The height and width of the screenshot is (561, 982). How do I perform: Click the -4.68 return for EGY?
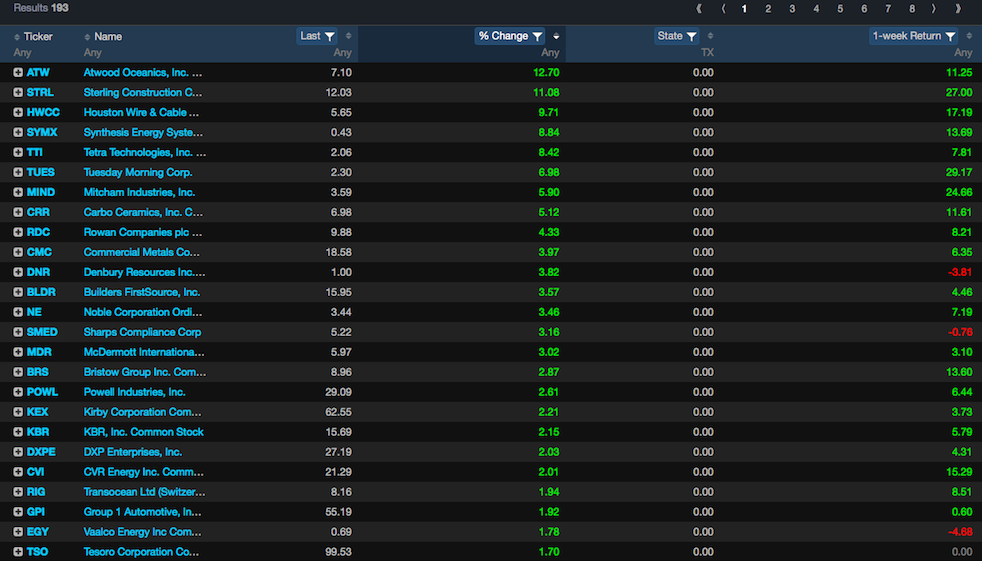(x=960, y=532)
